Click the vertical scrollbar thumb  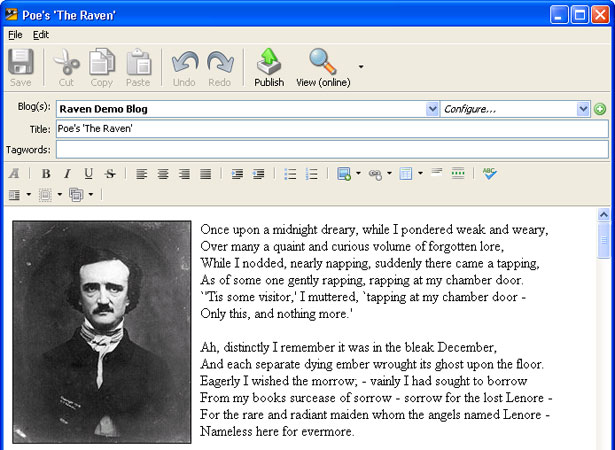coord(603,240)
